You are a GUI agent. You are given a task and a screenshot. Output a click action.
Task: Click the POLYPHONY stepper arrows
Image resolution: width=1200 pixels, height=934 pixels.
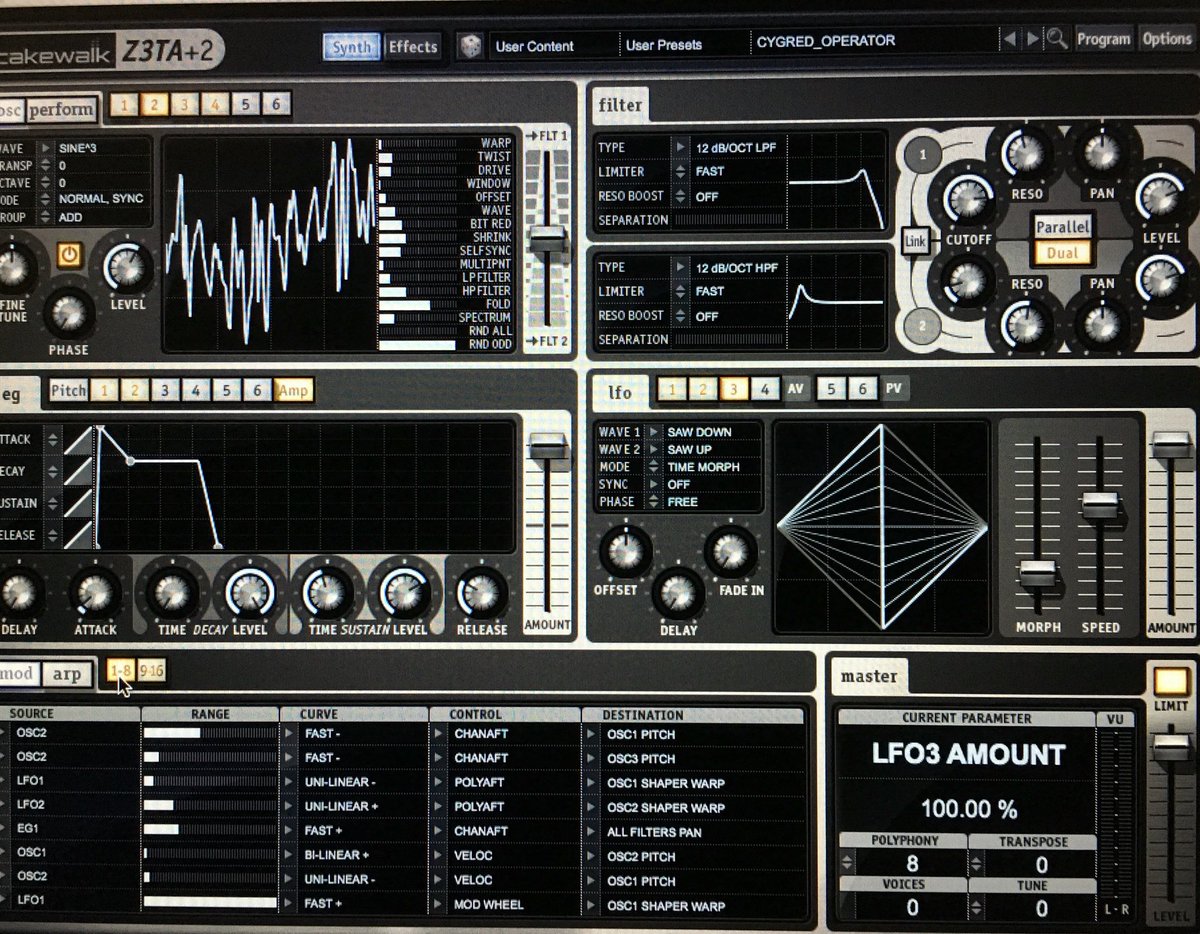[848, 861]
